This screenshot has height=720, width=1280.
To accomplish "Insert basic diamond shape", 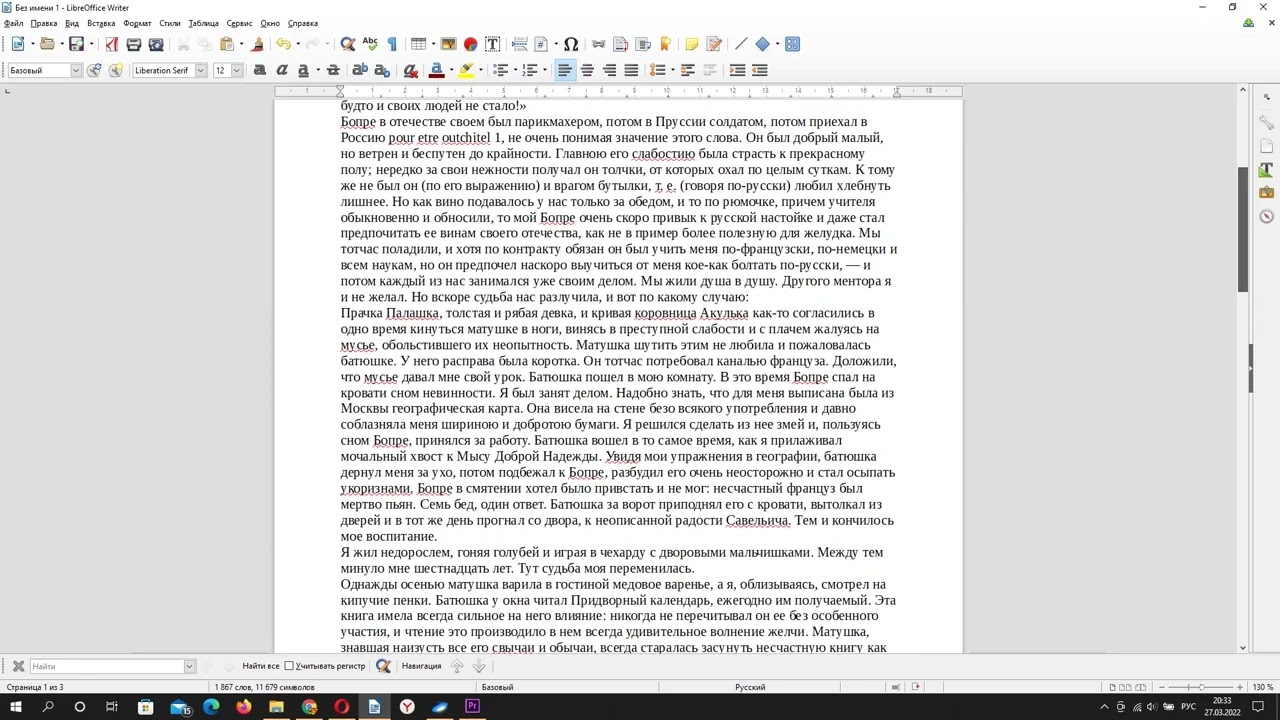I will 762,44.
